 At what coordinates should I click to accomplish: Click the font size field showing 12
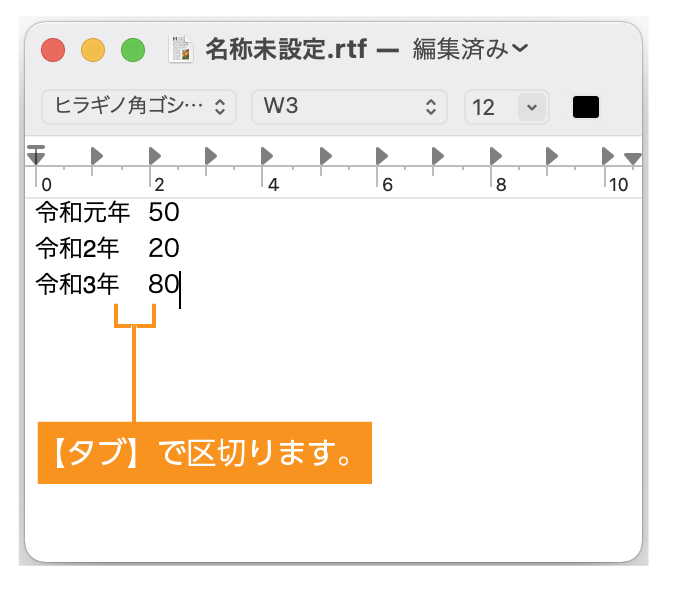(491, 107)
